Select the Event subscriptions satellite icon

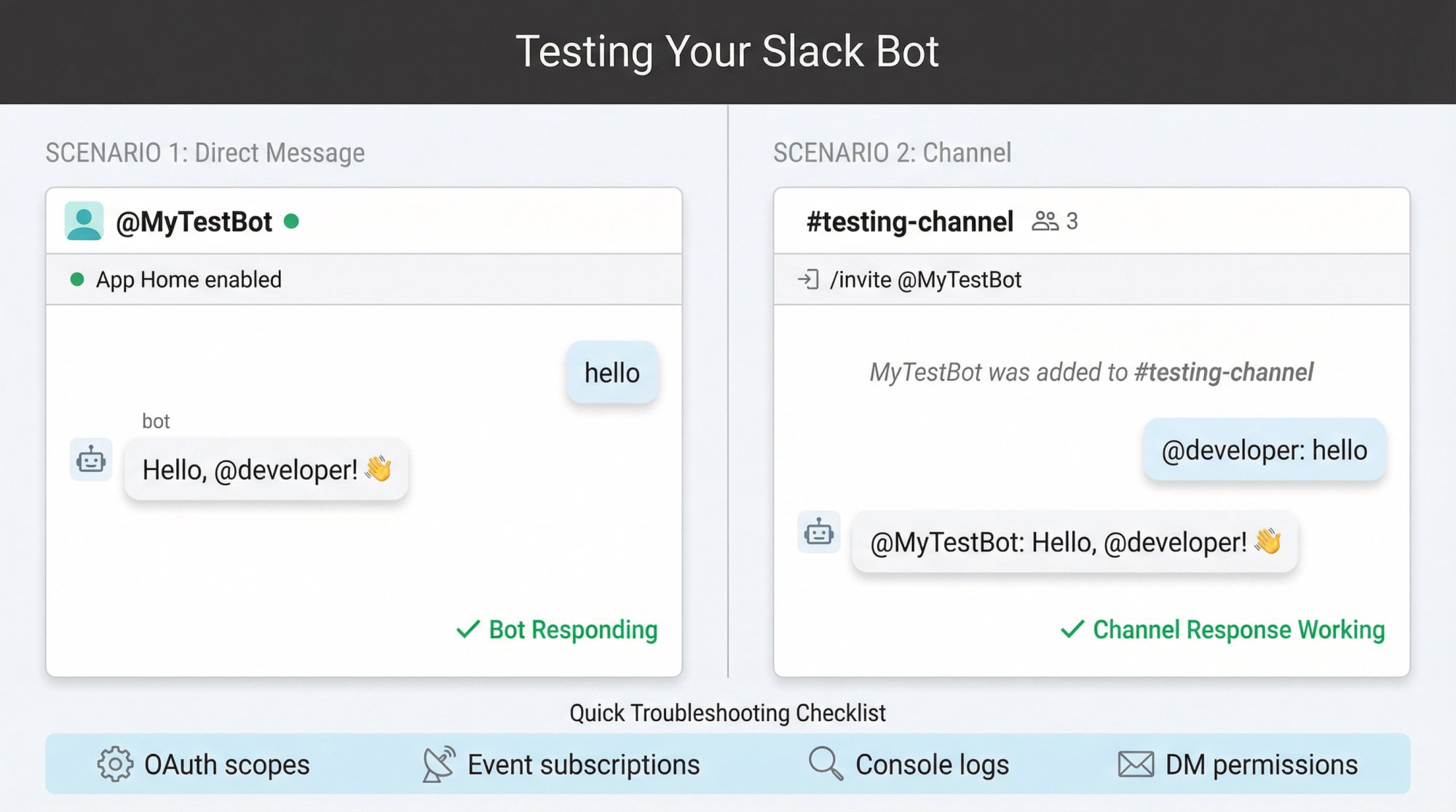point(438,764)
